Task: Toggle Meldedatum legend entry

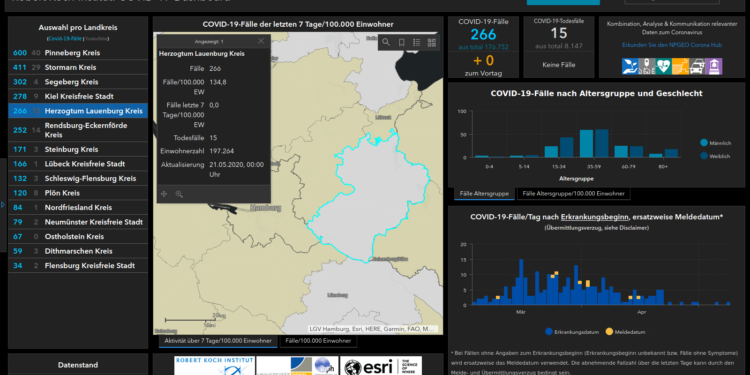Action: click(x=625, y=331)
